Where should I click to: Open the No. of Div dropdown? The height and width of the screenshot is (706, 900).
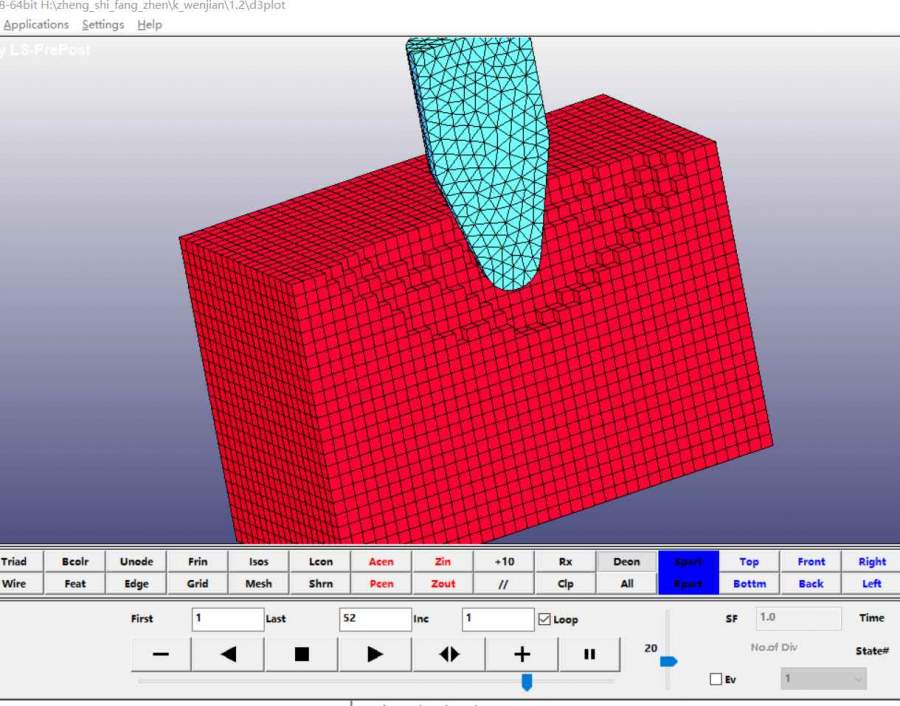[823, 679]
